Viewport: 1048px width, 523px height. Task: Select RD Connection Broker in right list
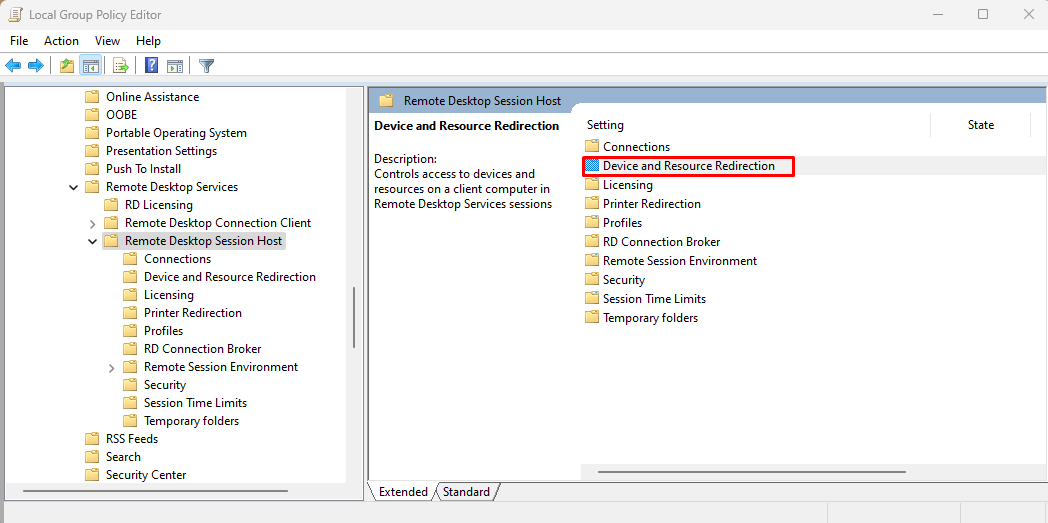[x=661, y=242]
